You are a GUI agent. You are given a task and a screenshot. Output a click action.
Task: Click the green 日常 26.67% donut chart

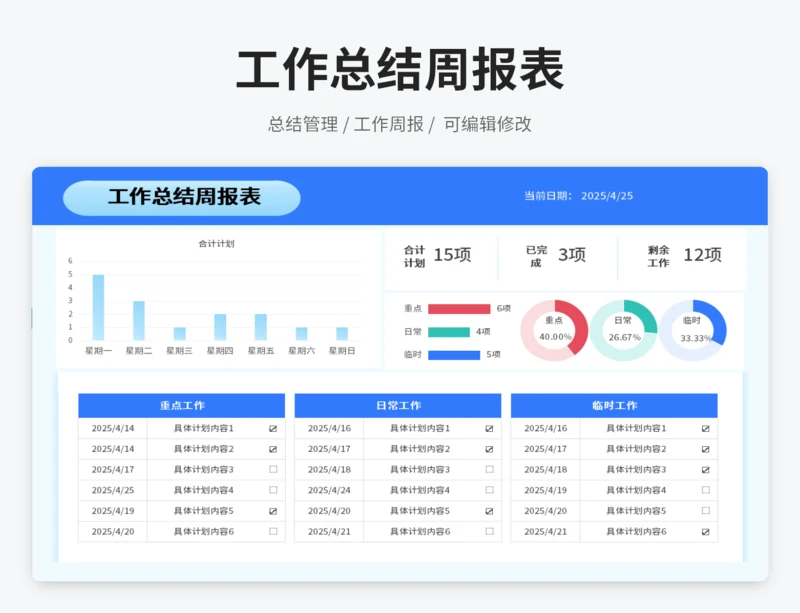pyautogui.click(x=623, y=330)
